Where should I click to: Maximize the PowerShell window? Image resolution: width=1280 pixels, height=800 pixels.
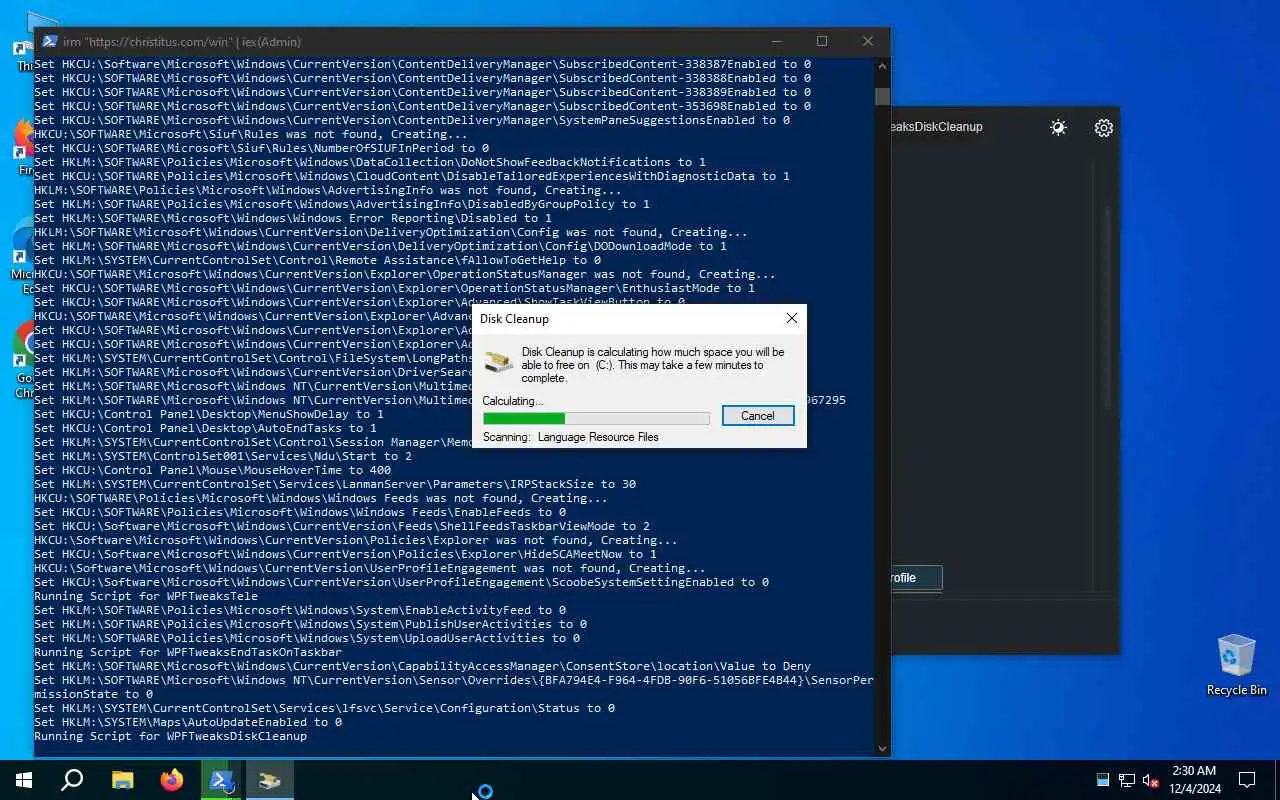[x=822, y=41]
